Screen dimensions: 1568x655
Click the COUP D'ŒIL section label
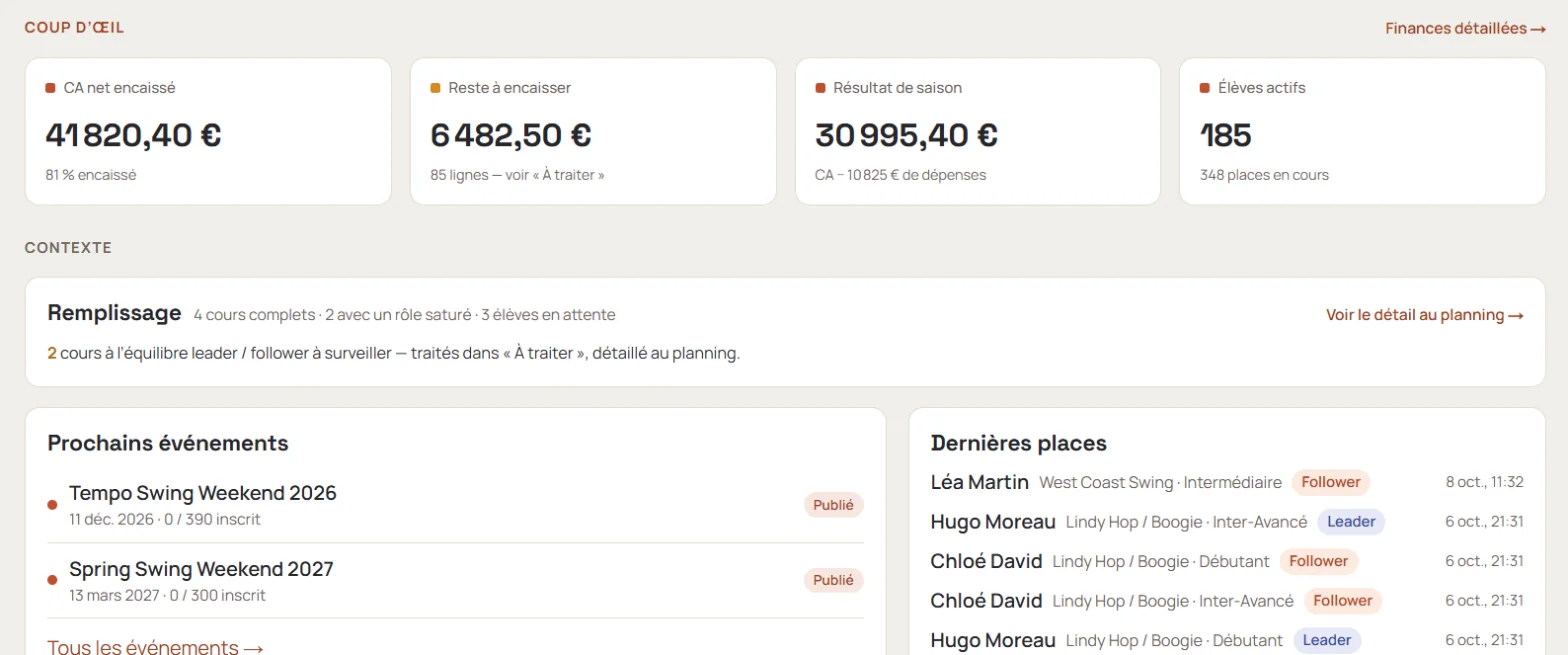tap(74, 28)
